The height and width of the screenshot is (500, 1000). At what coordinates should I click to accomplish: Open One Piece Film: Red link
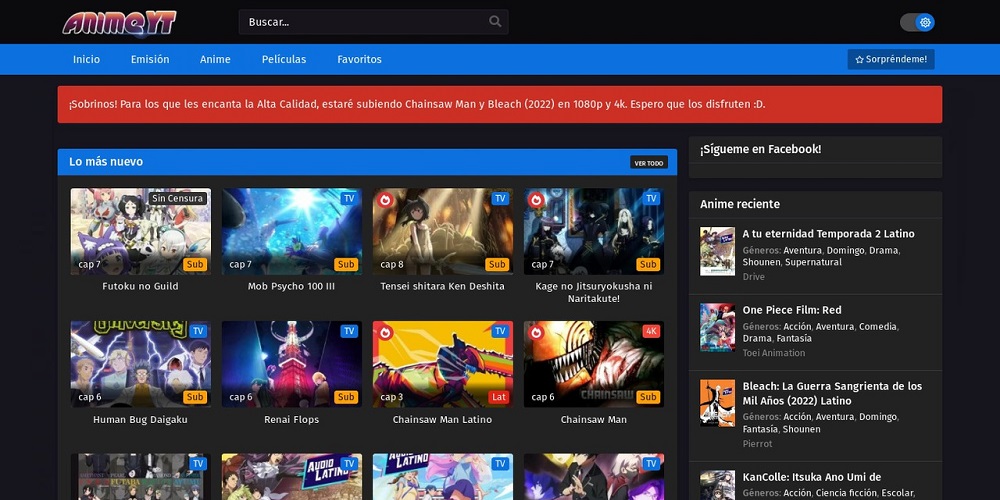(x=792, y=310)
